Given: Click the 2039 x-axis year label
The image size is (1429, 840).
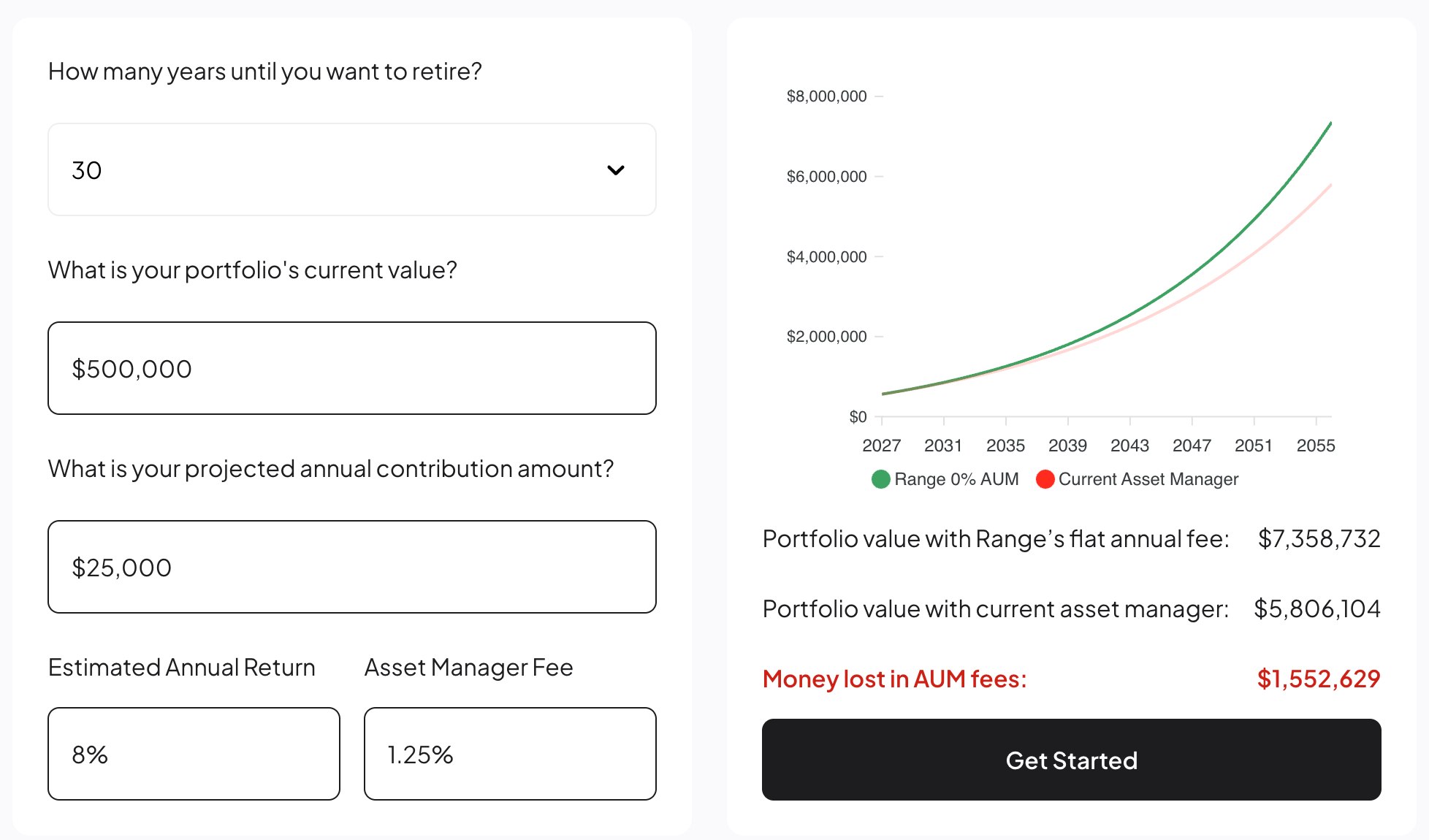Looking at the screenshot, I should (1068, 446).
